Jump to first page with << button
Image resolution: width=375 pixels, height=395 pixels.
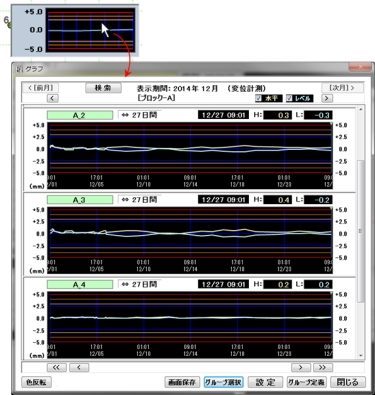pos(57,367)
